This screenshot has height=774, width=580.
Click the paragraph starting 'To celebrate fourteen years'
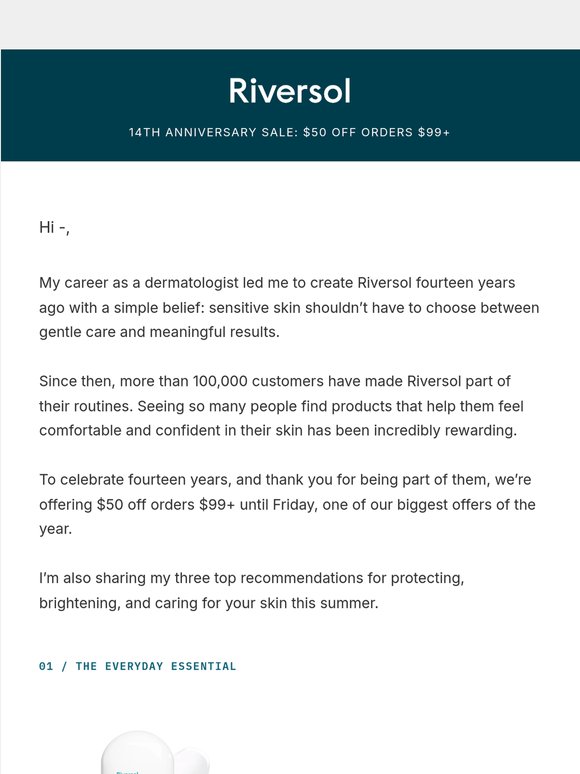click(287, 504)
